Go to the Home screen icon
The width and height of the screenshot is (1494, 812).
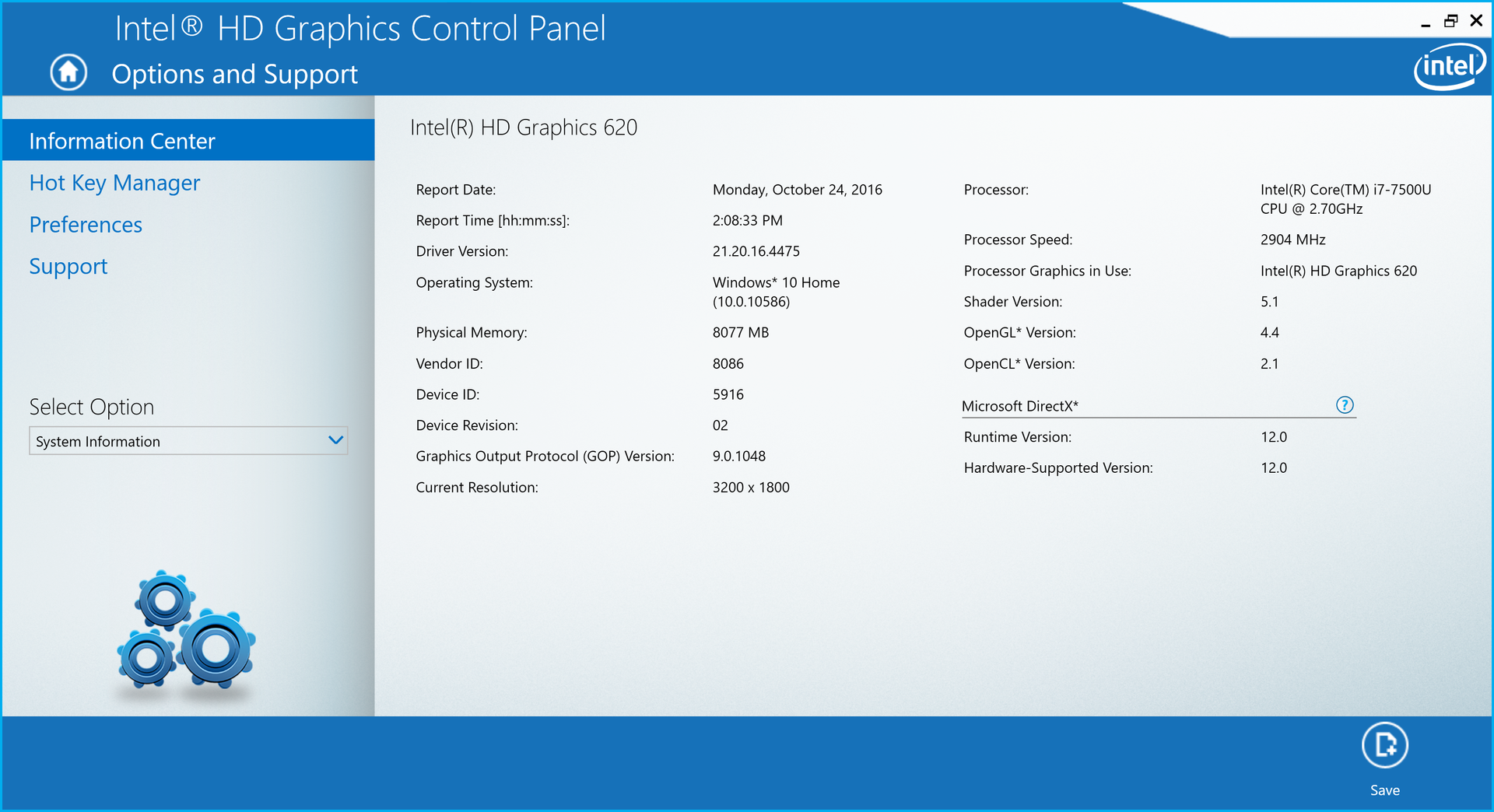click(68, 72)
